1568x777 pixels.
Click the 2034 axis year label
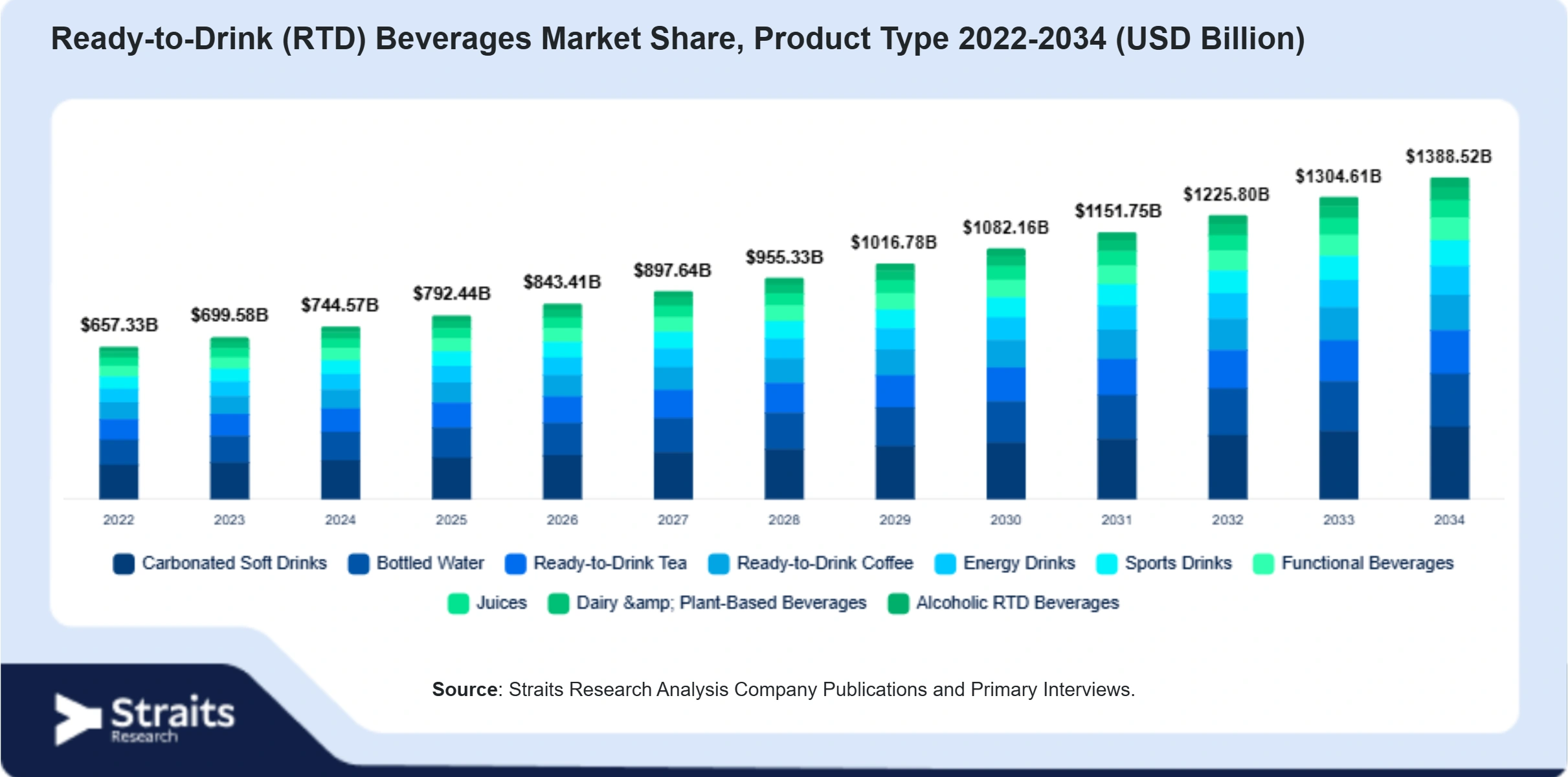click(1450, 520)
